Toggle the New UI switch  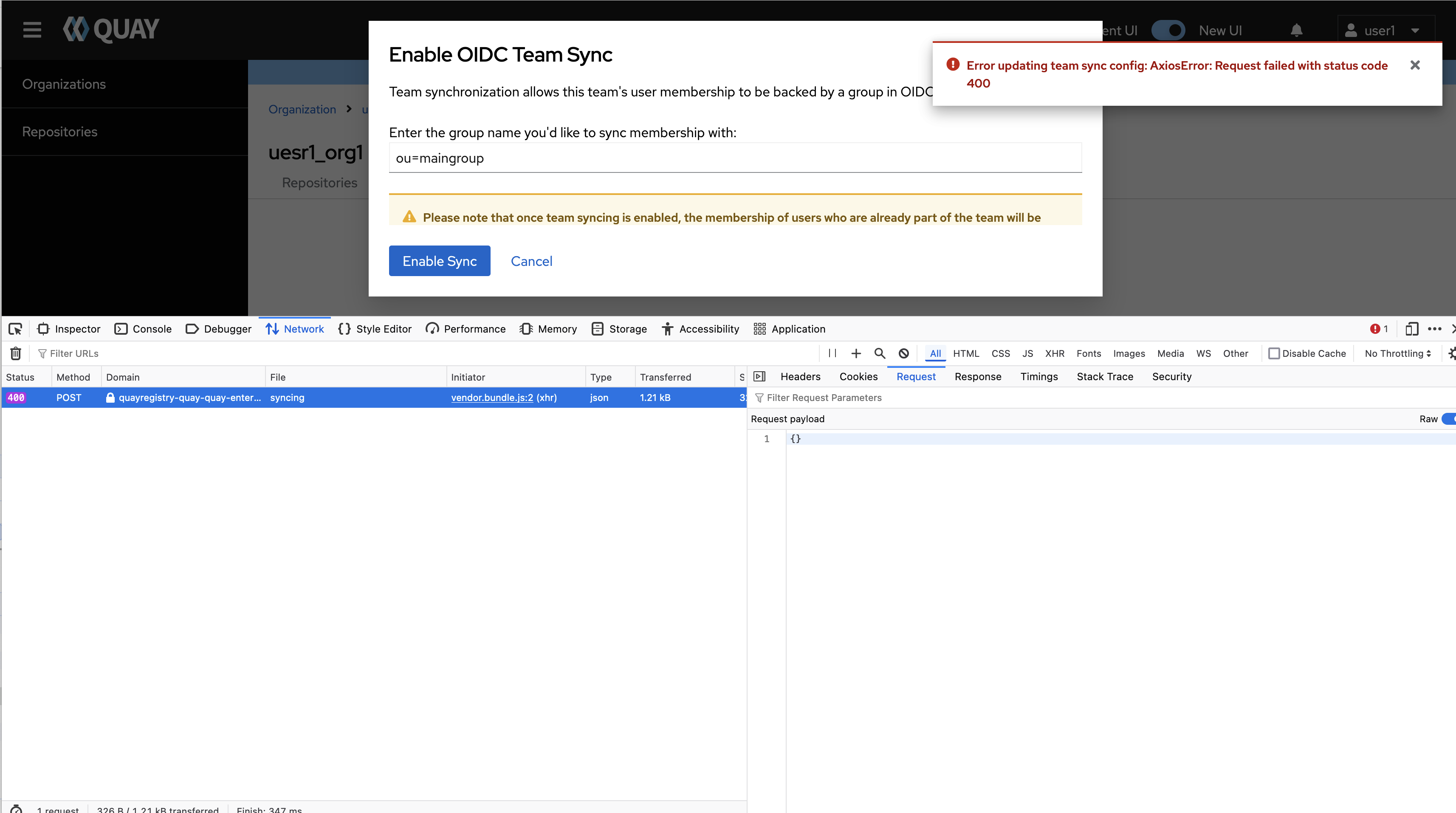(1168, 31)
